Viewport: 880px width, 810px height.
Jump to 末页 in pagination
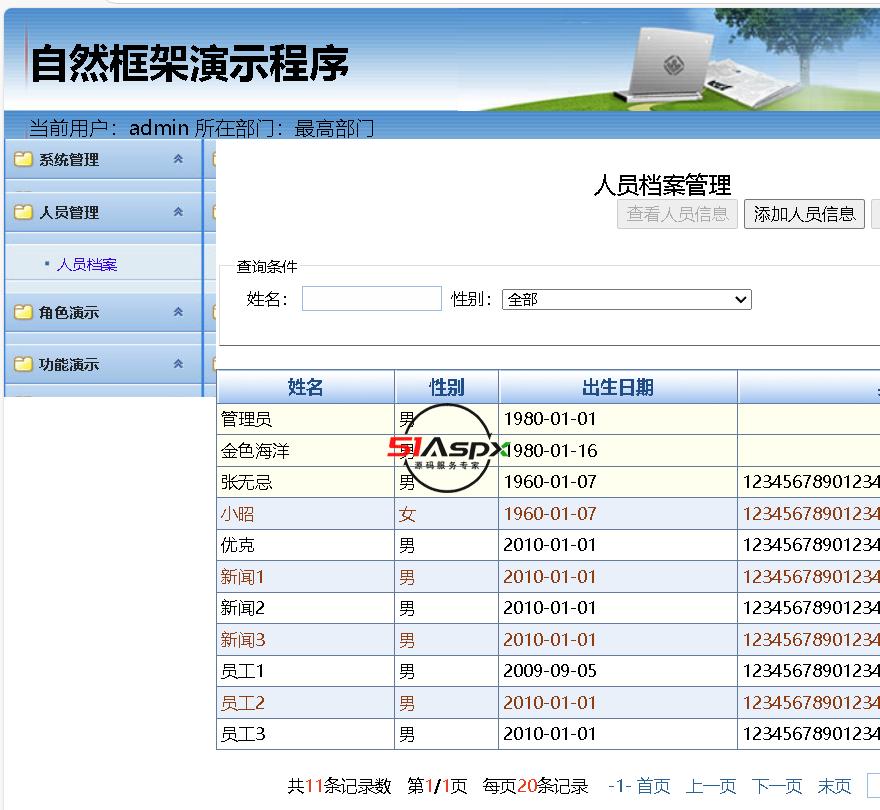click(x=834, y=786)
